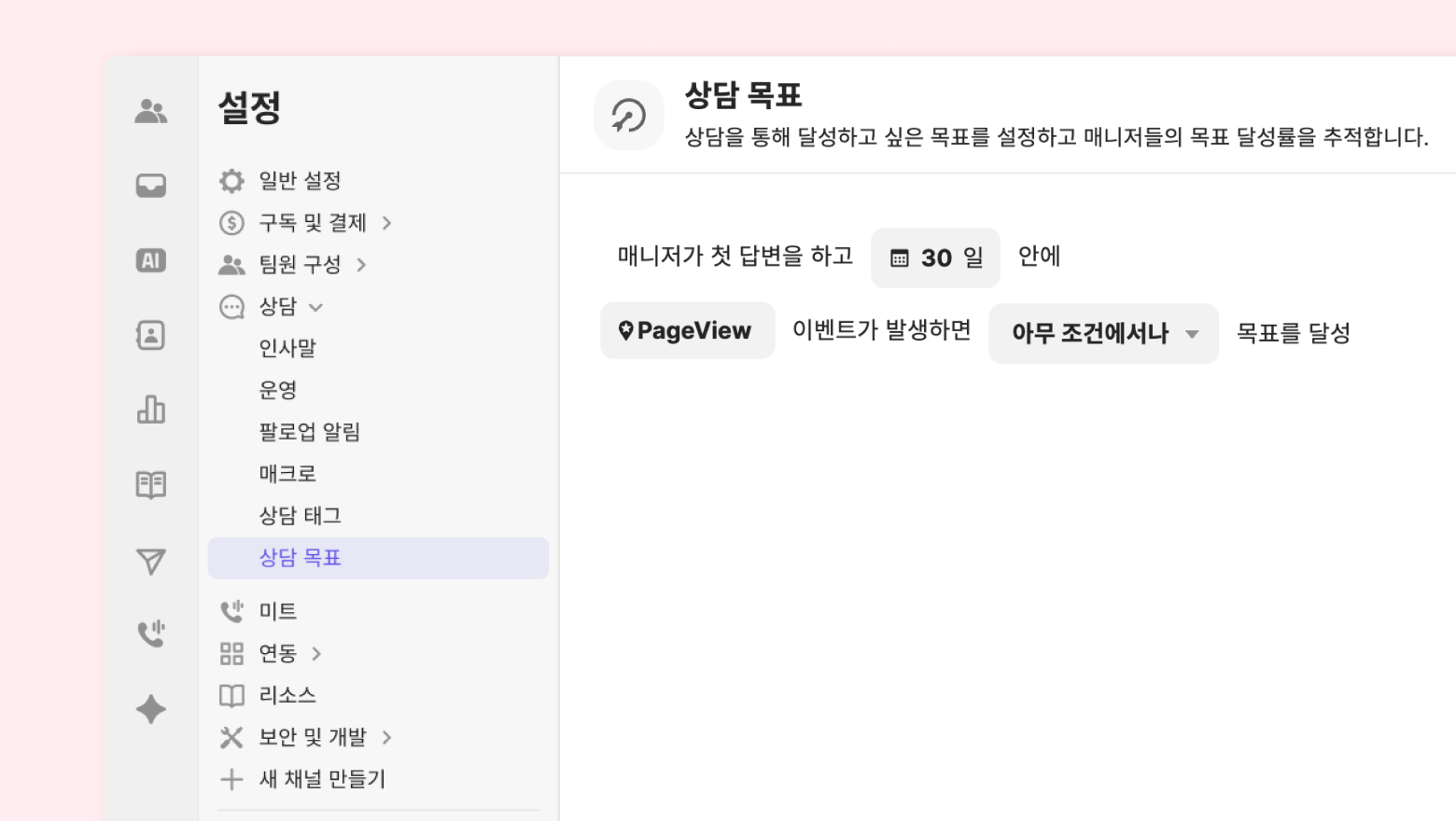Click the sparkle star icon in left rail

(150, 709)
